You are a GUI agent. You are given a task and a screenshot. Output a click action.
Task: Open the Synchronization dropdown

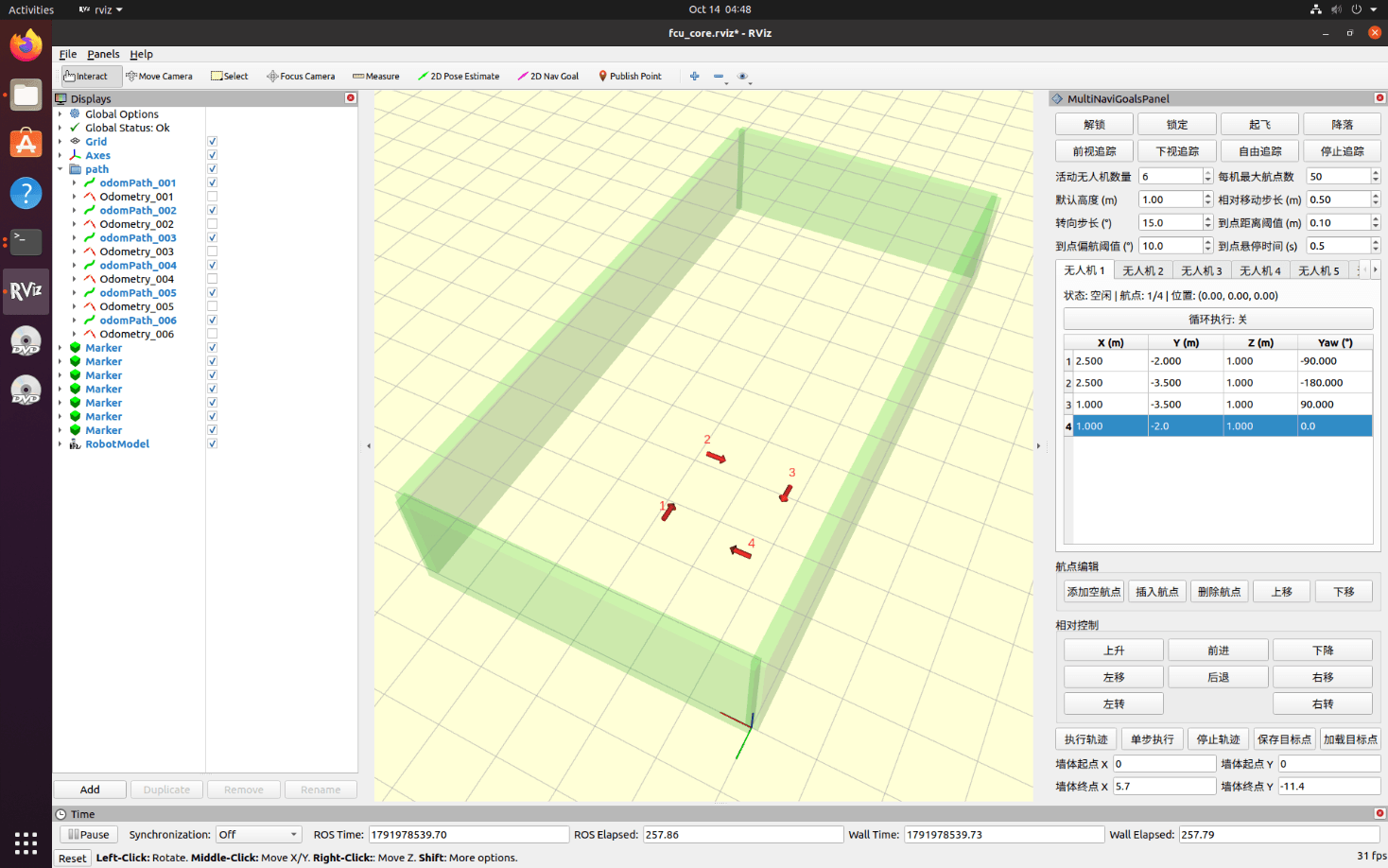coord(258,835)
